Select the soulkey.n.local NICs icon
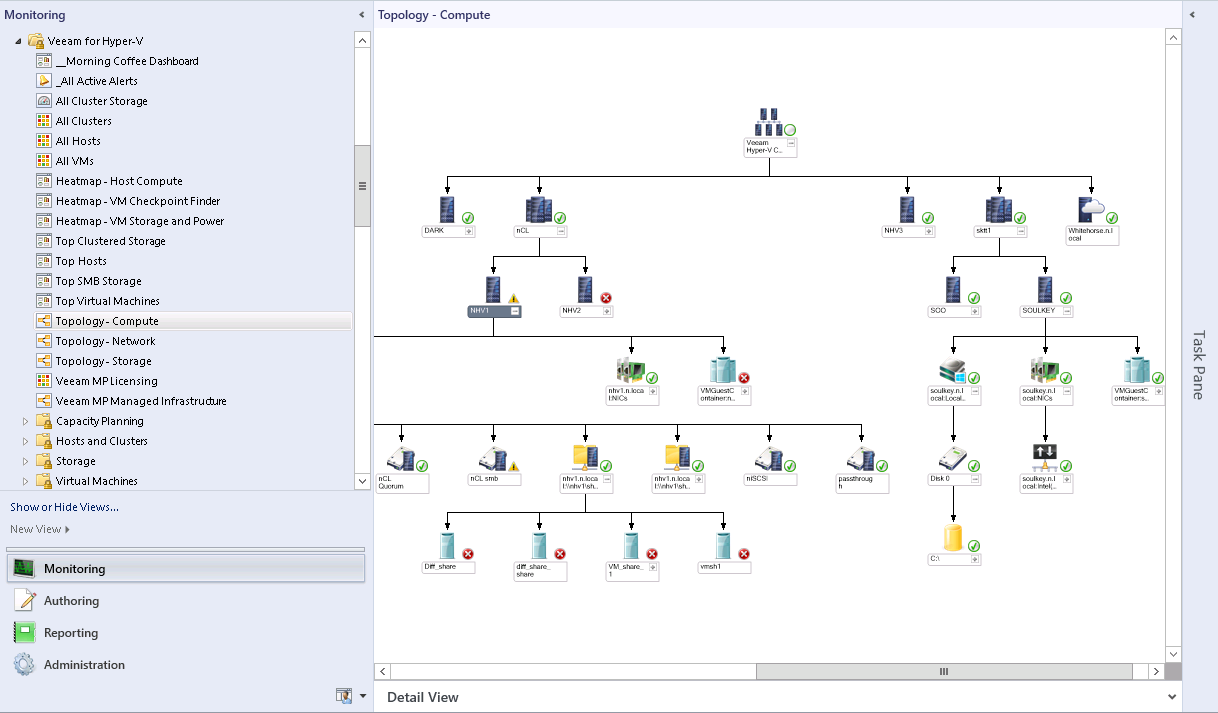Viewport: 1218px width, 713px height. 1045,371
